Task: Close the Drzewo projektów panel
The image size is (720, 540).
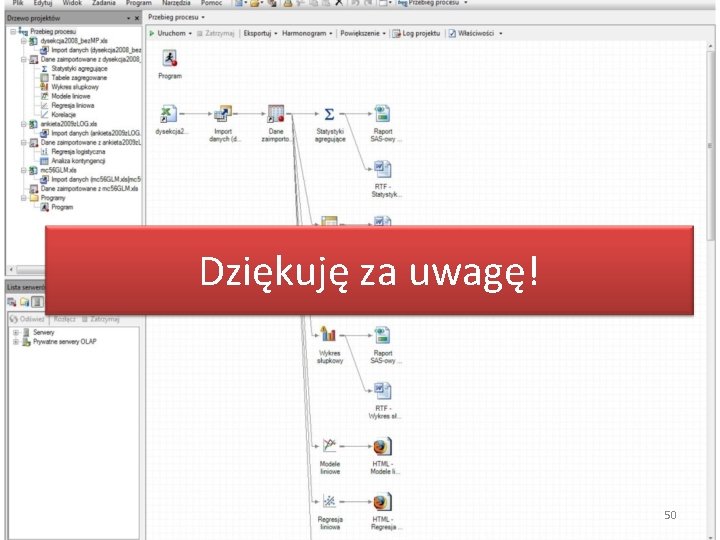Action: coord(137,18)
